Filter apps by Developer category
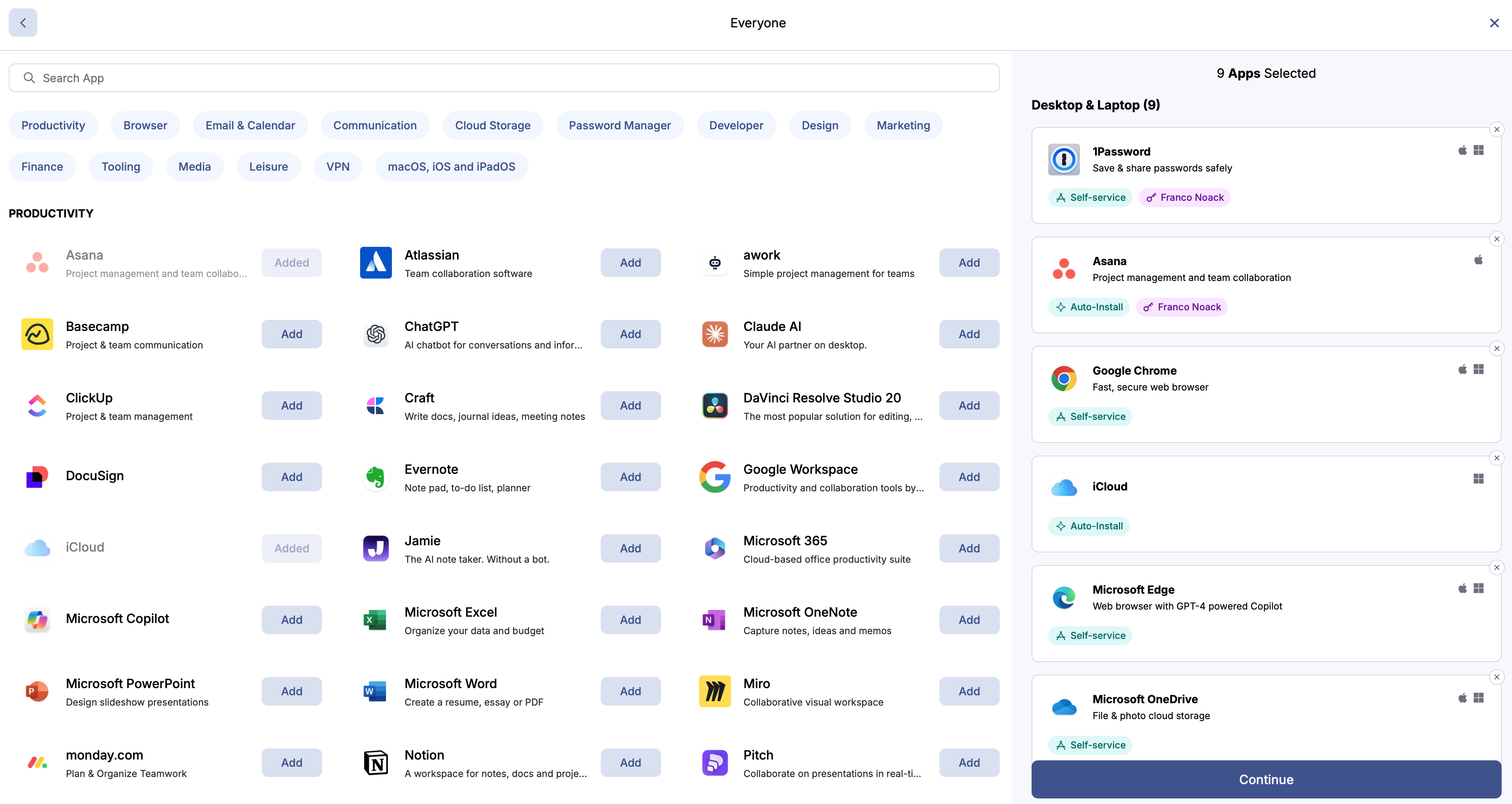Viewport: 1512px width, 804px height. point(736,125)
